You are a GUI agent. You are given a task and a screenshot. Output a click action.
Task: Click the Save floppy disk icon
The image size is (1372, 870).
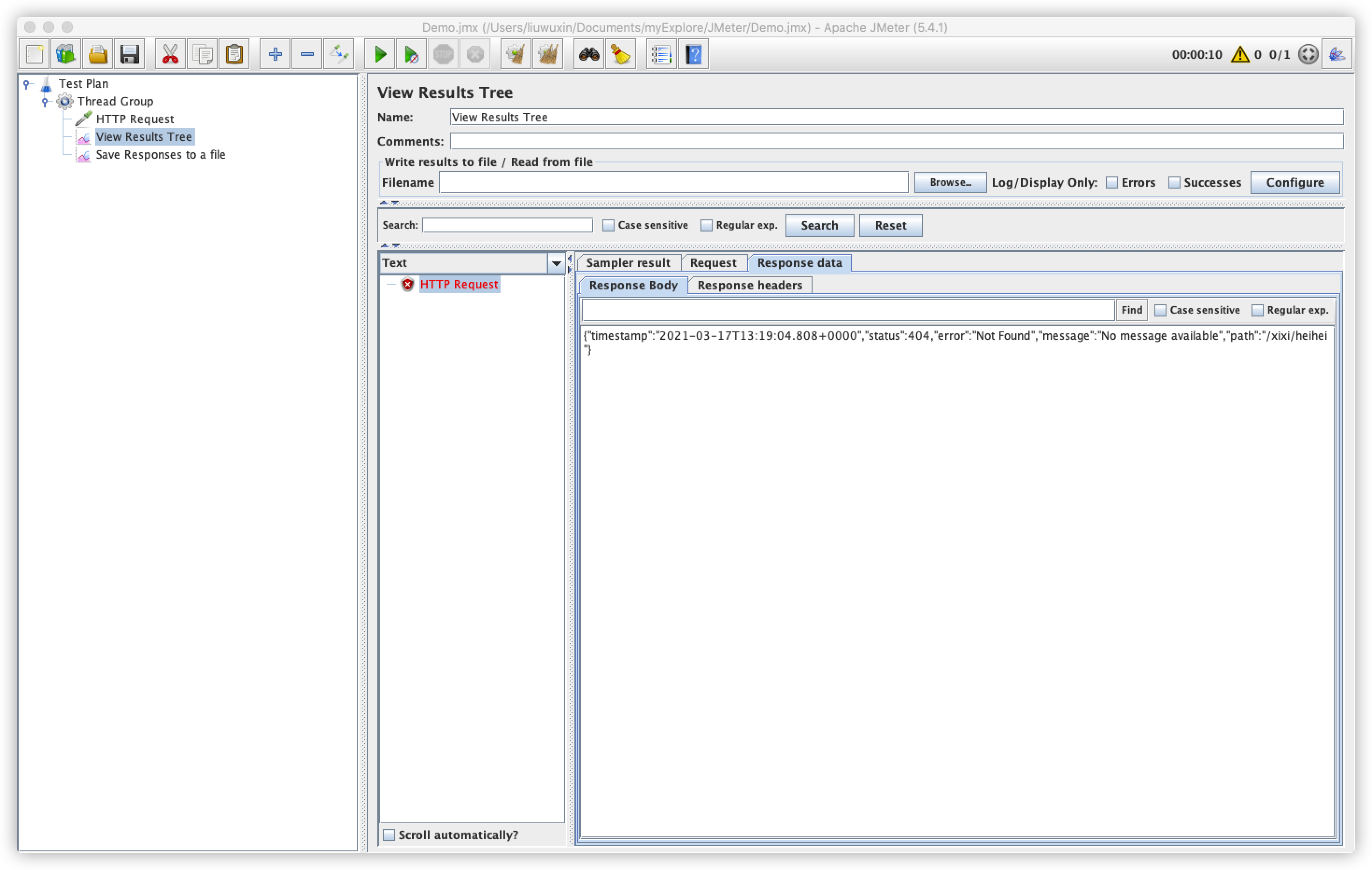coord(130,55)
